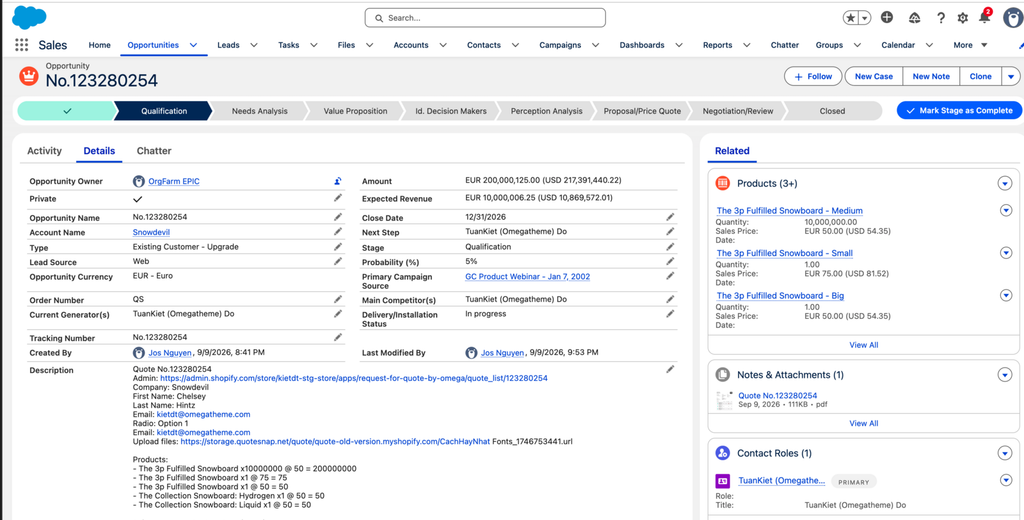Select the Needs Analysis stage in path
This screenshot has height=520, width=1024.
coord(259,111)
